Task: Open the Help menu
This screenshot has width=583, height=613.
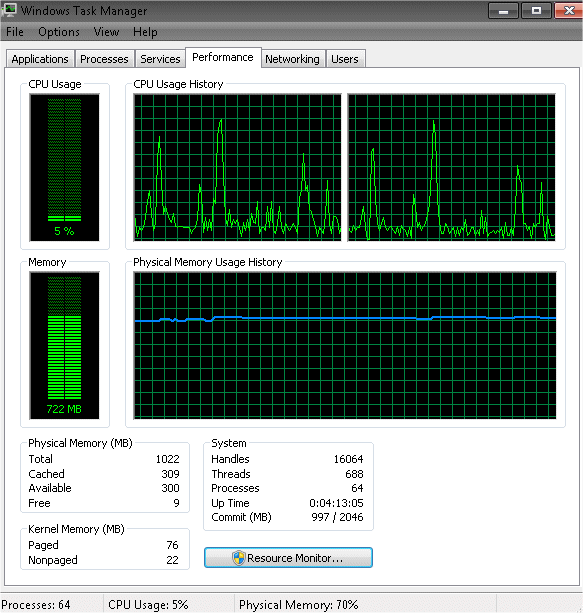Action: pyautogui.click(x=145, y=32)
